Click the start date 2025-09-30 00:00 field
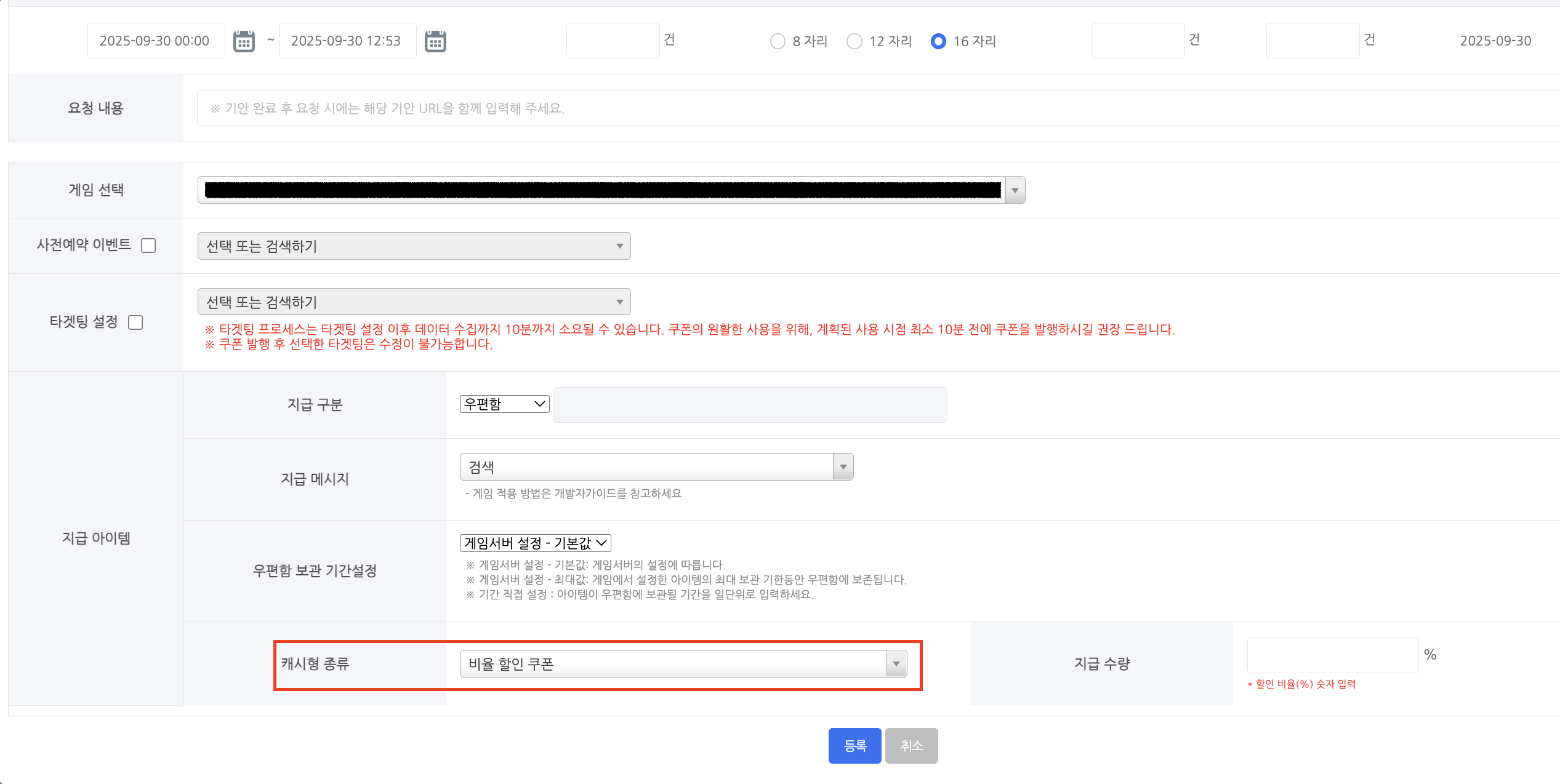1560x784 pixels. pyautogui.click(x=156, y=41)
